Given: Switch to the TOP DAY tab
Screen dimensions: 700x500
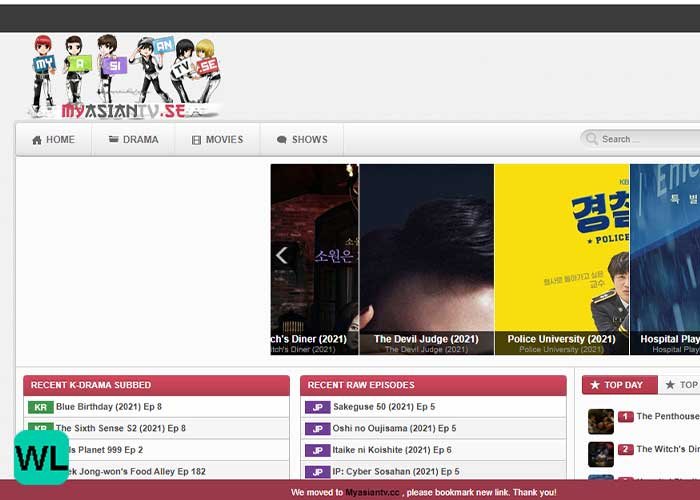Looking at the screenshot, I should coord(620,385).
